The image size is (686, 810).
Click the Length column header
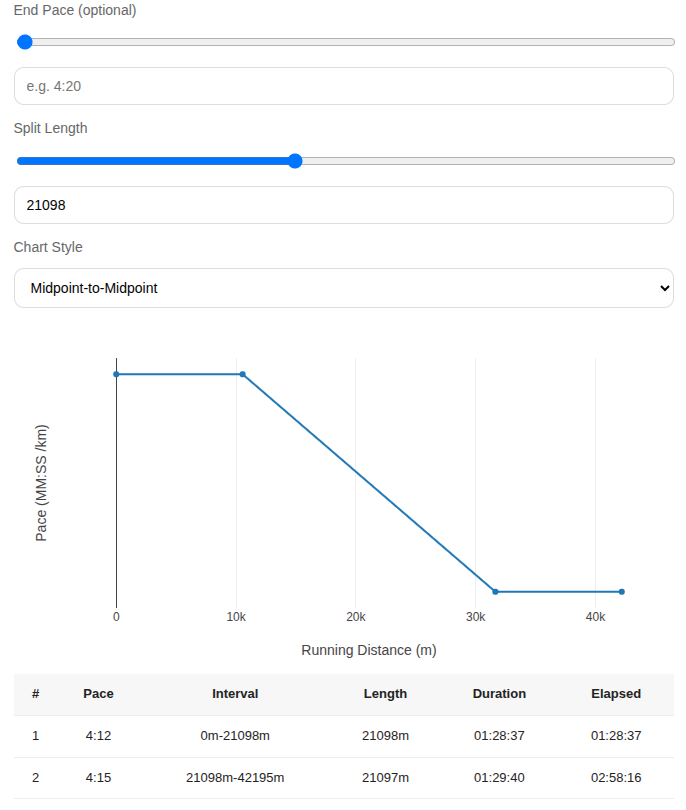click(385, 693)
